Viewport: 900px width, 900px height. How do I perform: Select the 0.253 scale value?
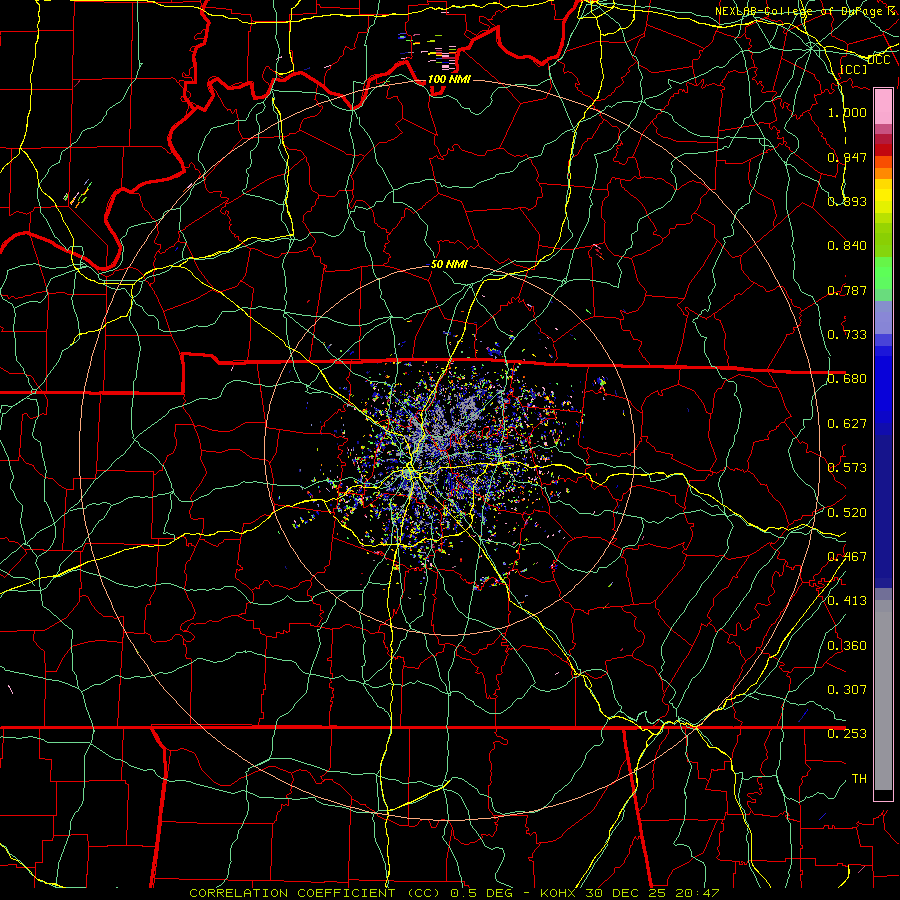click(x=847, y=734)
